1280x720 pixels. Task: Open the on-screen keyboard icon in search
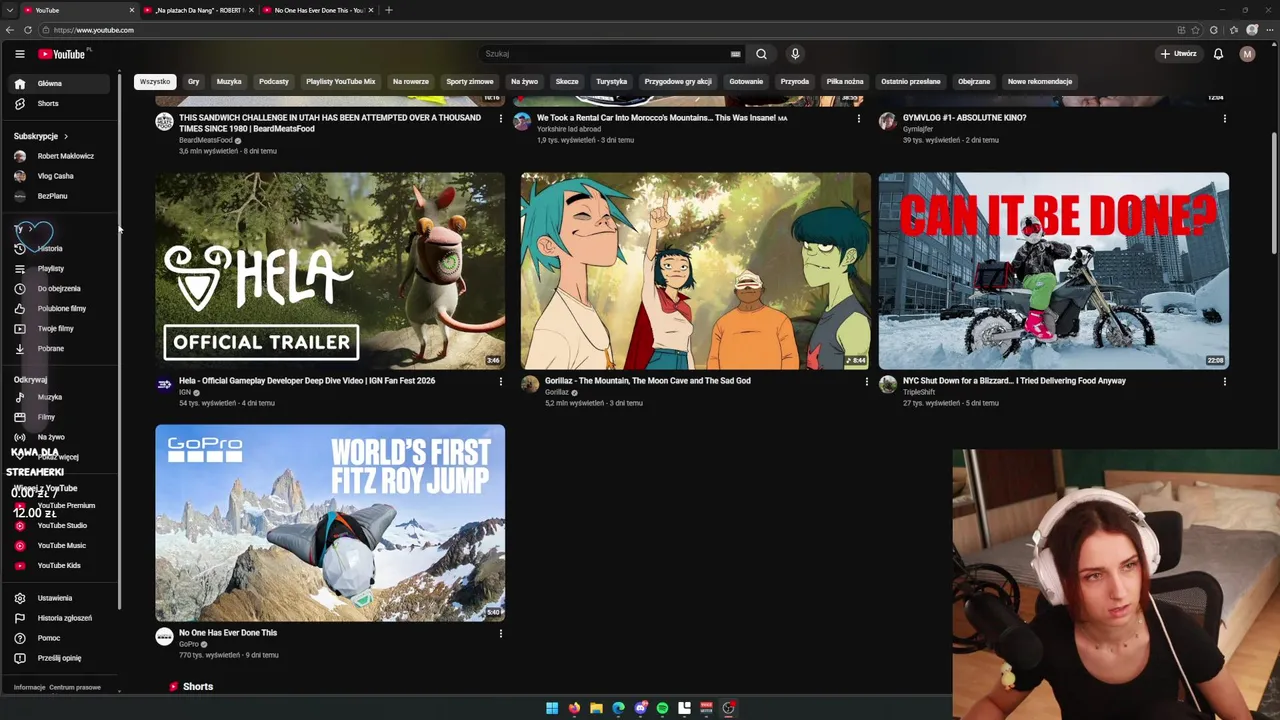735,54
